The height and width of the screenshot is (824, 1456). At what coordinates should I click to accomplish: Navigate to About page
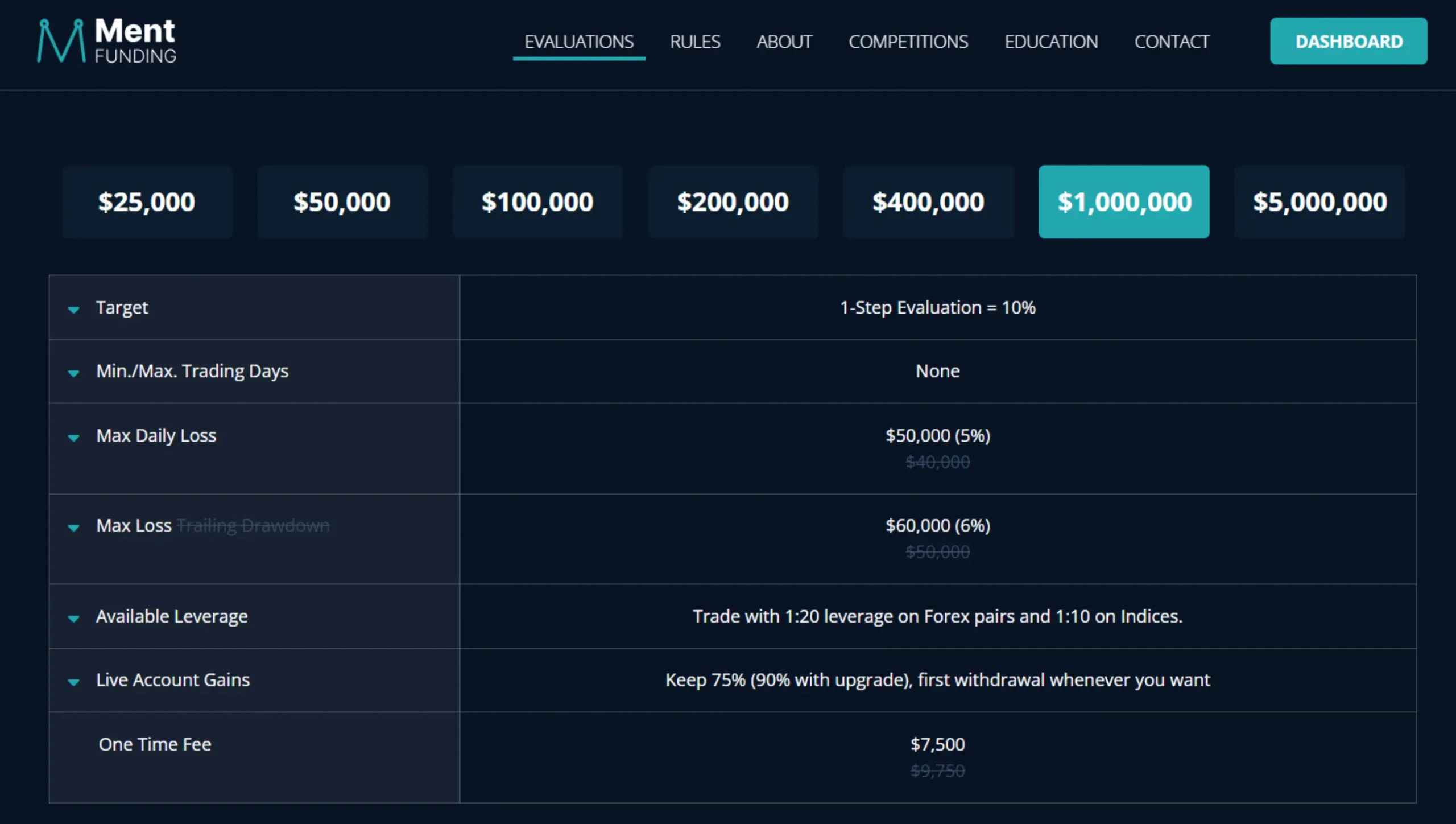[784, 42]
